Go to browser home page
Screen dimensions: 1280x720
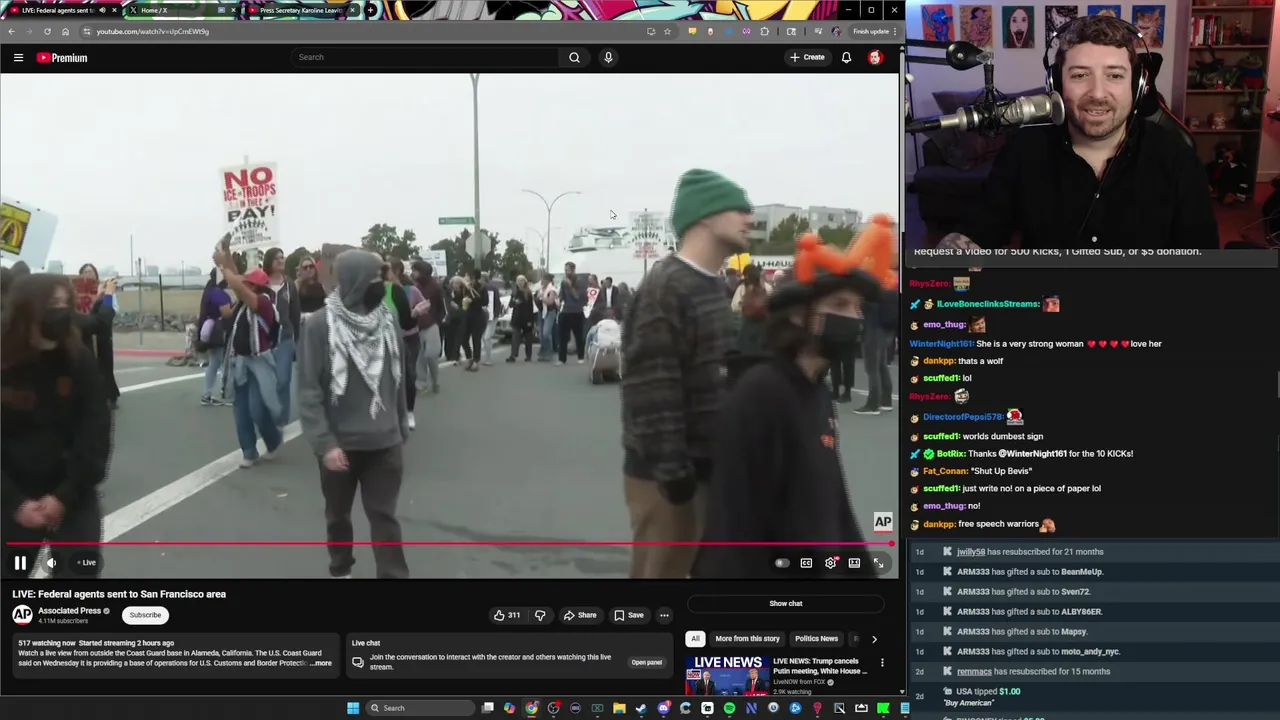[65, 31]
